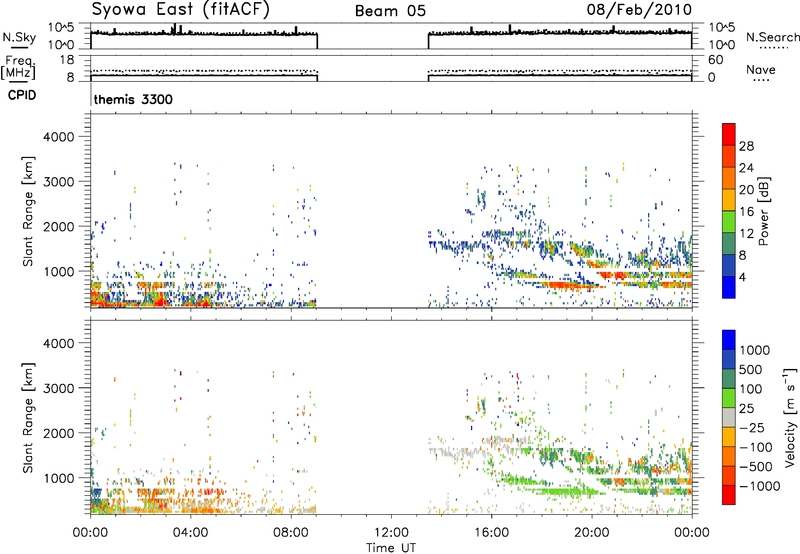Image resolution: width=800 pixels, height=554 pixels.
Task: Click the '16:00' time tick label
Action: [x=491, y=533]
